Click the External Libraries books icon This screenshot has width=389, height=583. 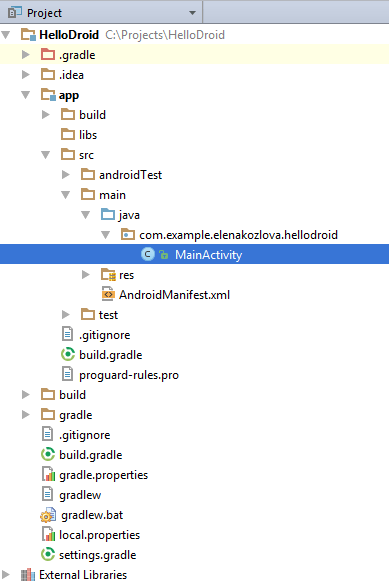click(28, 575)
